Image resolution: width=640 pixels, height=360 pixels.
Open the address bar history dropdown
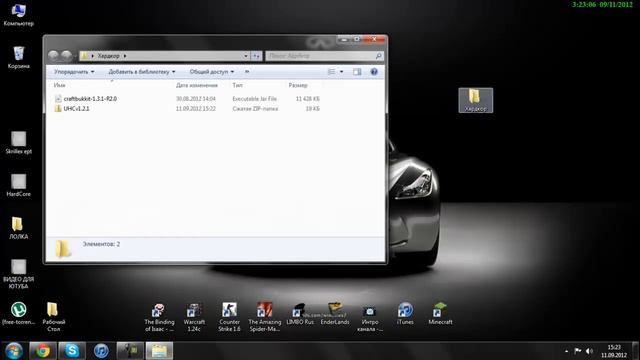(x=246, y=56)
